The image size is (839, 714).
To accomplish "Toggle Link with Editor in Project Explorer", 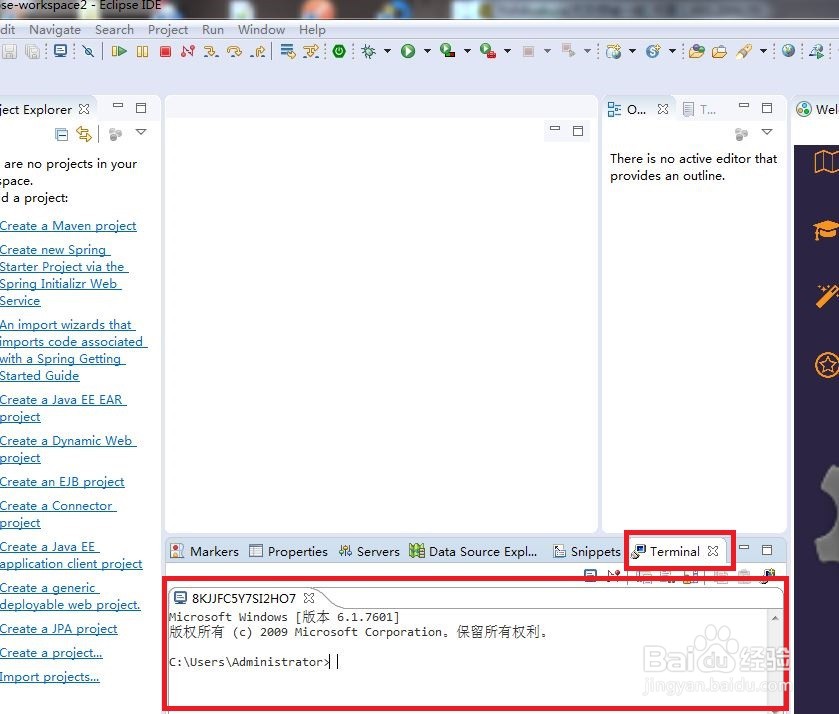I will click(84, 134).
